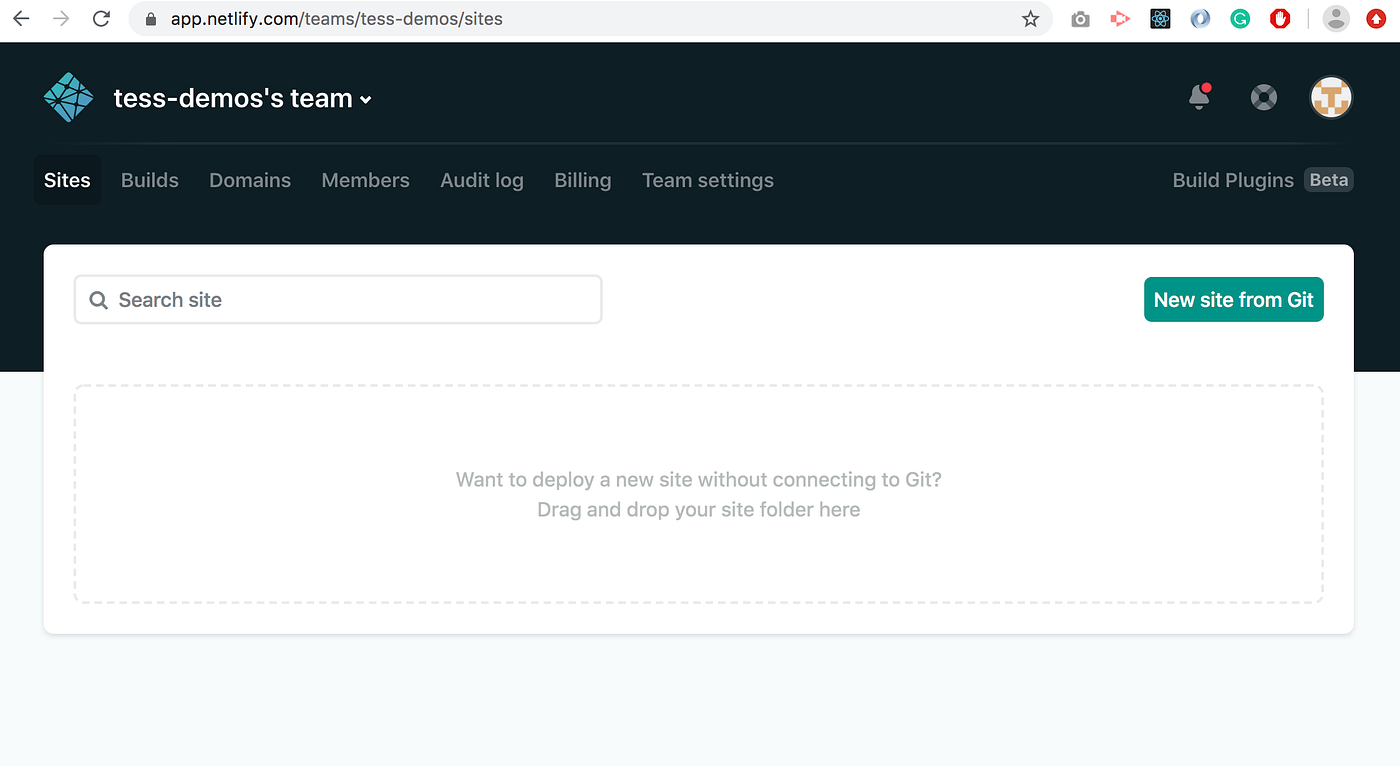Click the red Chrome update arrow icon
The image size is (1400, 766).
[x=1376, y=19]
